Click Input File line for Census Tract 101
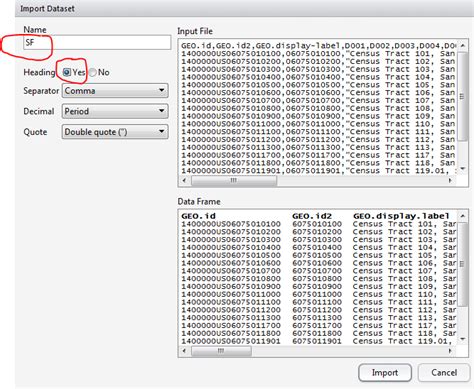 (x=319, y=53)
